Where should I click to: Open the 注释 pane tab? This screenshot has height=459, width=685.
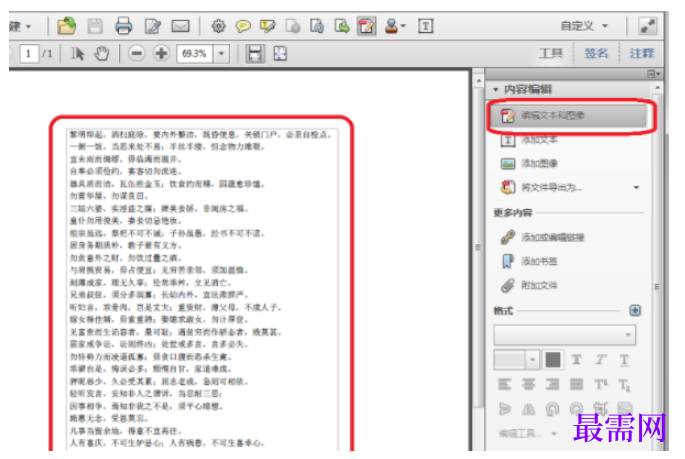tap(642, 53)
